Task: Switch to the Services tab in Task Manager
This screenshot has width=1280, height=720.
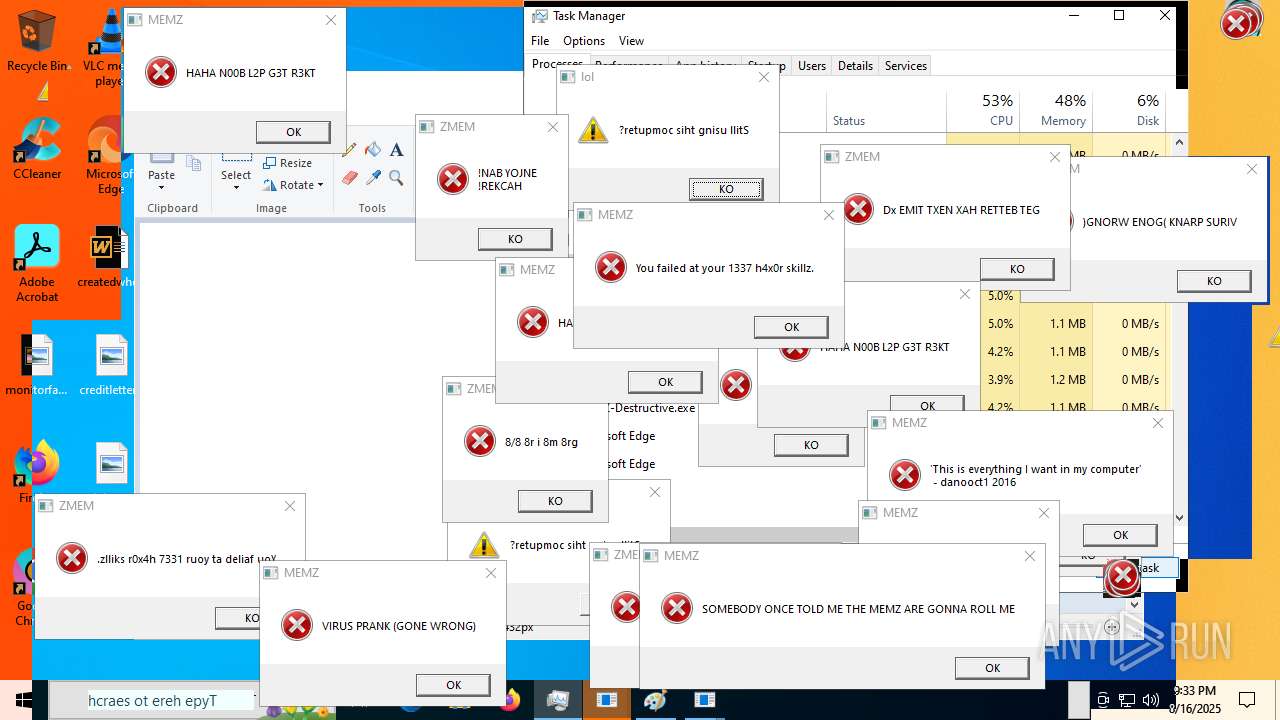Action: click(906, 66)
